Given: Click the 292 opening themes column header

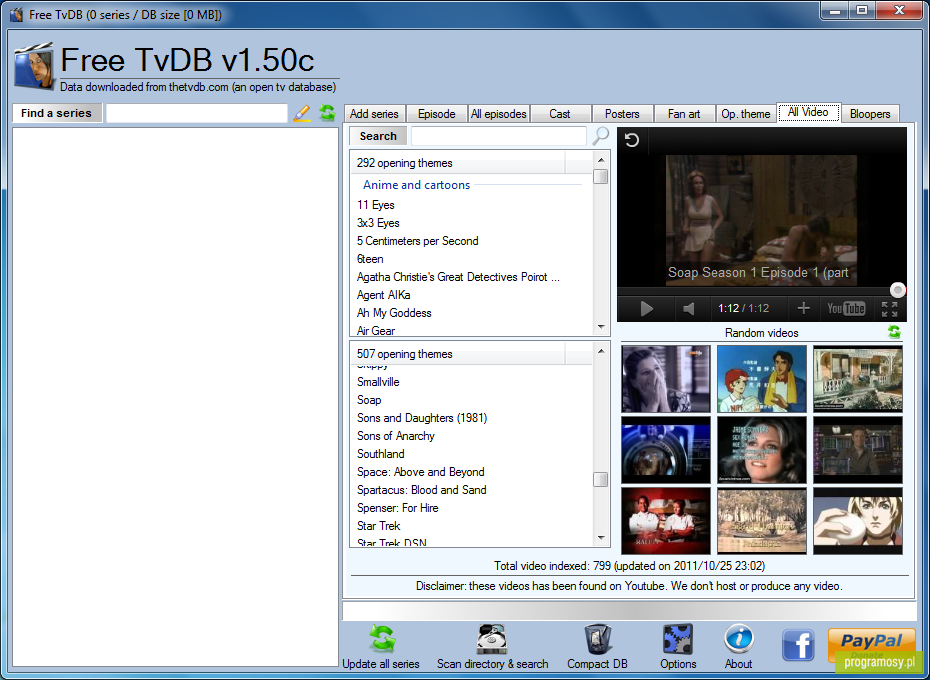Looking at the screenshot, I should [457, 163].
